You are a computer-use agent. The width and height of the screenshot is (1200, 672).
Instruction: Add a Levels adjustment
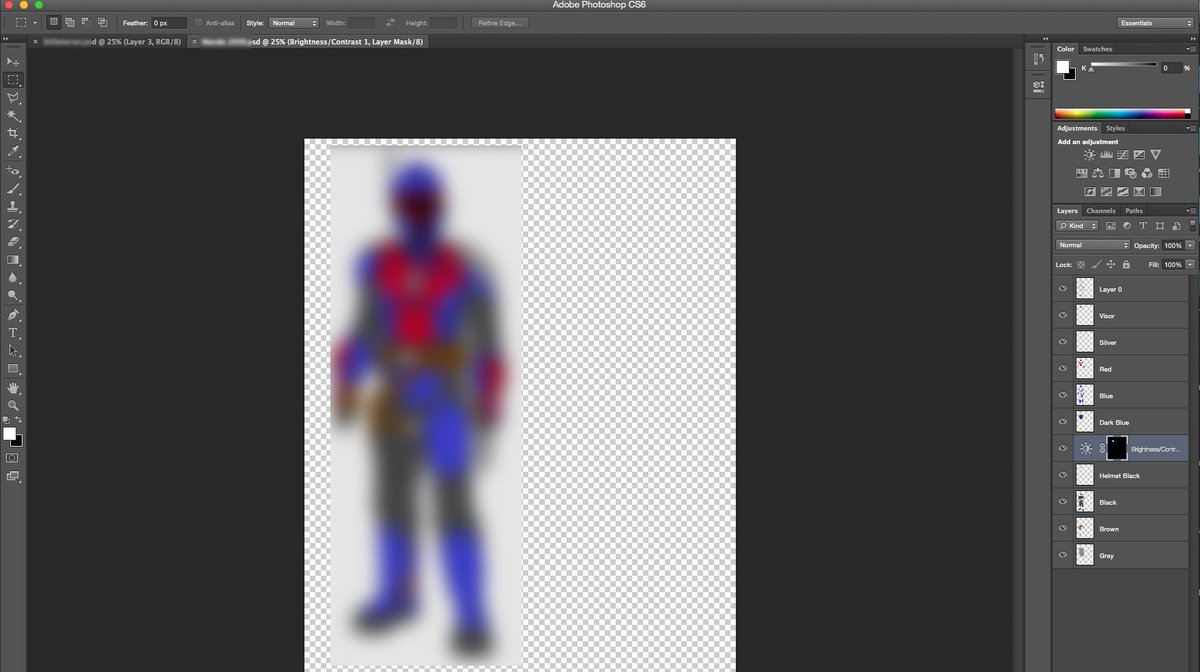click(x=1106, y=155)
